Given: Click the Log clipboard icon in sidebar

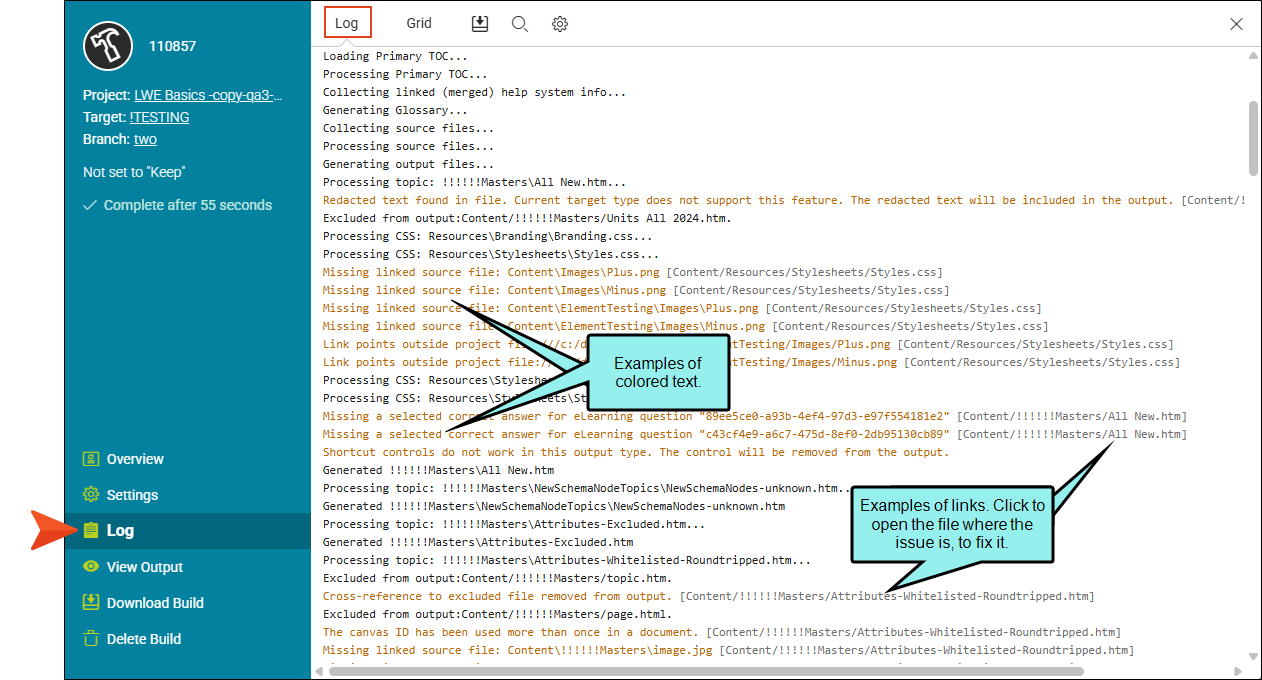Looking at the screenshot, I should point(91,531).
